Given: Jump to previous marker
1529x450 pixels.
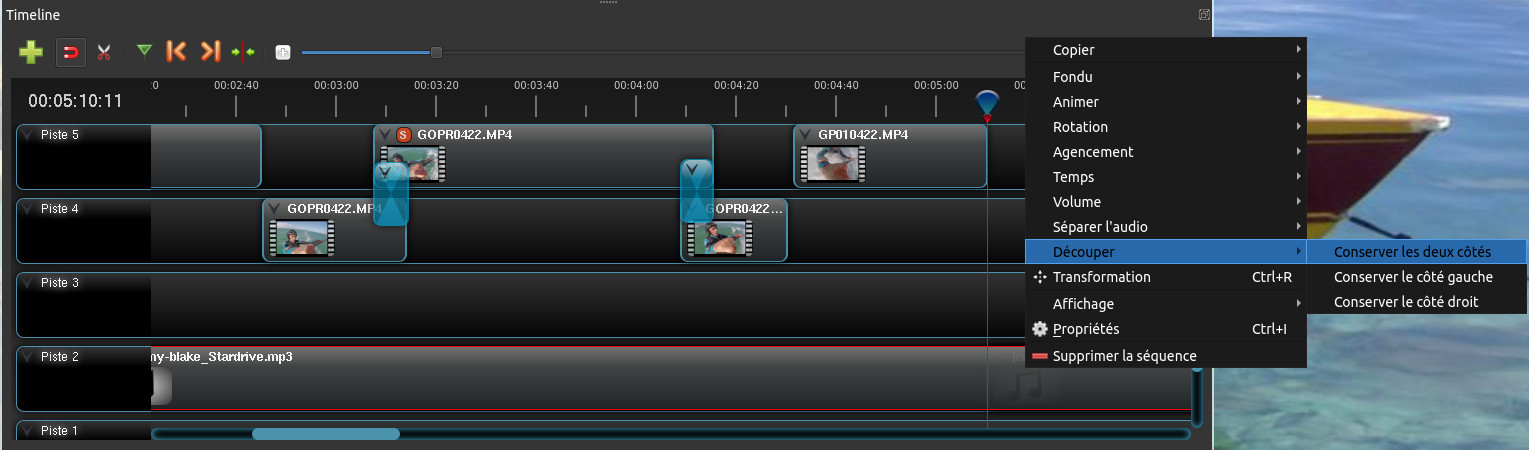Looking at the screenshot, I should click(x=176, y=52).
